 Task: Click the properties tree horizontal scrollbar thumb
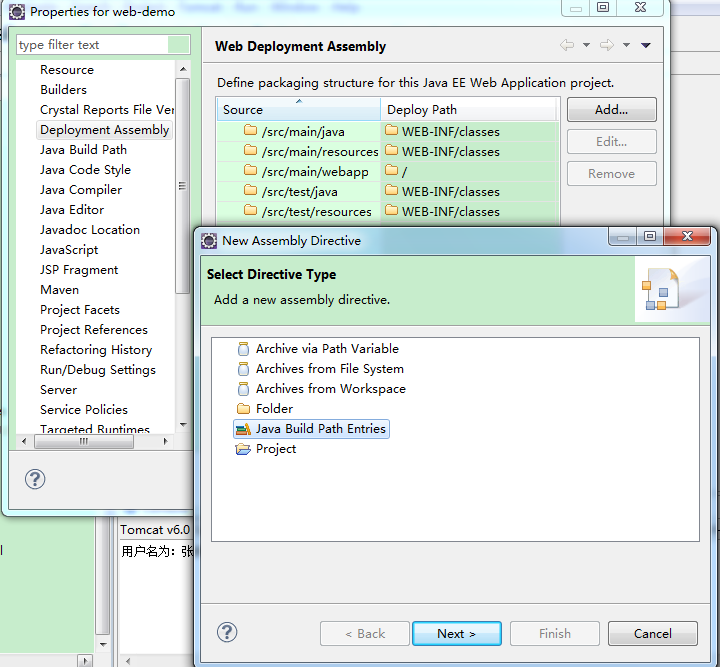[x=84, y=442]
